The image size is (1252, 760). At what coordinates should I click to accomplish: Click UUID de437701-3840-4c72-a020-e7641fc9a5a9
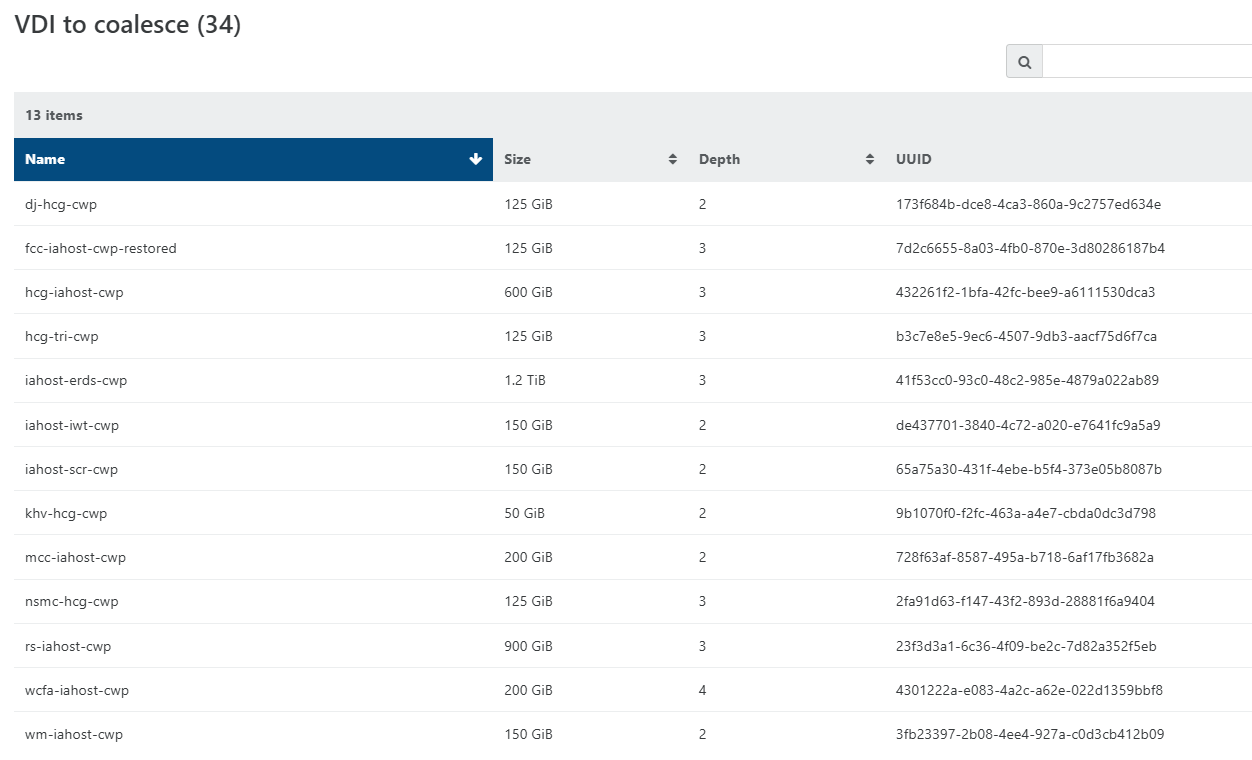coord(1028,425)
